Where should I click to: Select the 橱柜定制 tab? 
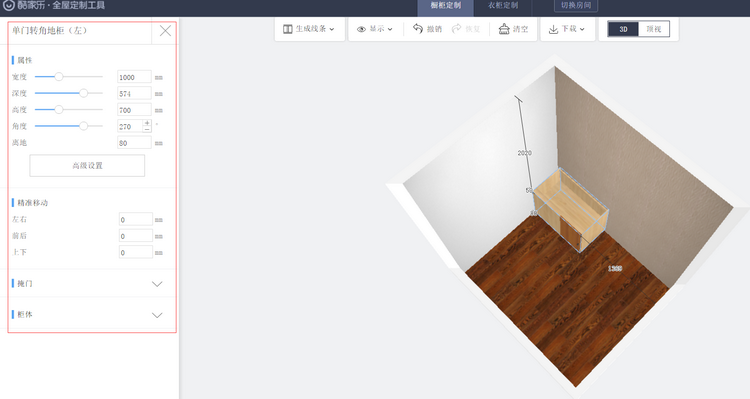(445, 6)
